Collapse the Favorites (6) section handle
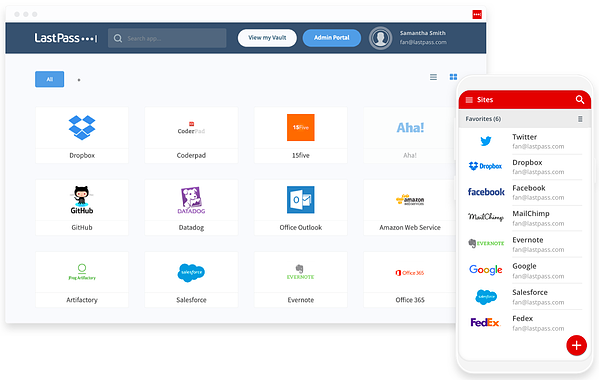Image resolution: width=599 pixels, height=380 pixels. coord(580,119)
